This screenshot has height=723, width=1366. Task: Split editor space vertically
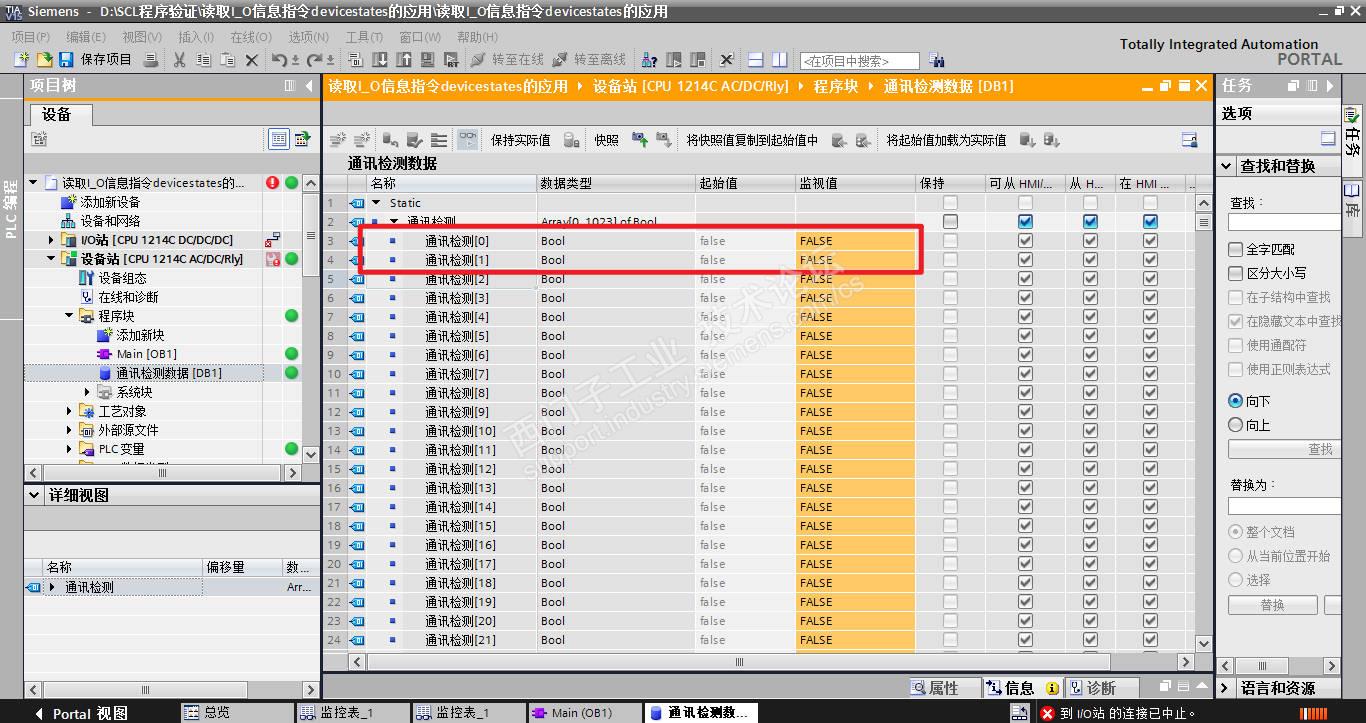point(780,60)
